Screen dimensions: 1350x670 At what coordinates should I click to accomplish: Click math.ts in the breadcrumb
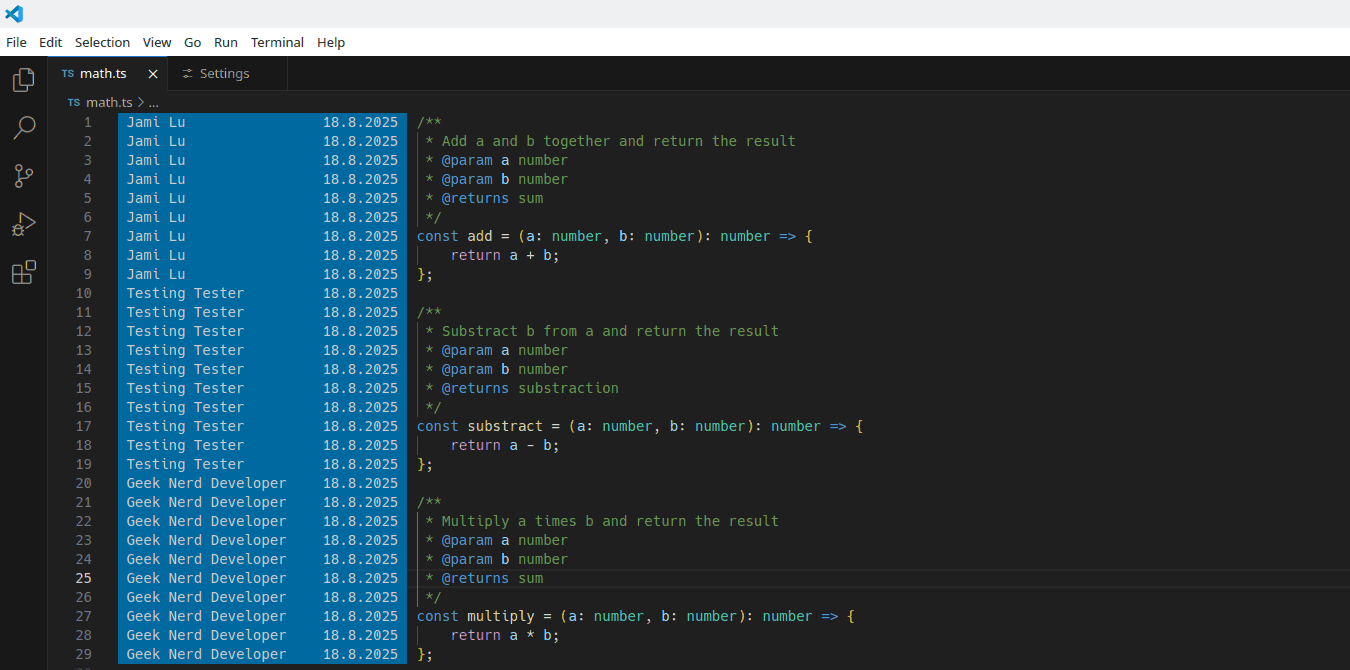[x=109, y=102]
